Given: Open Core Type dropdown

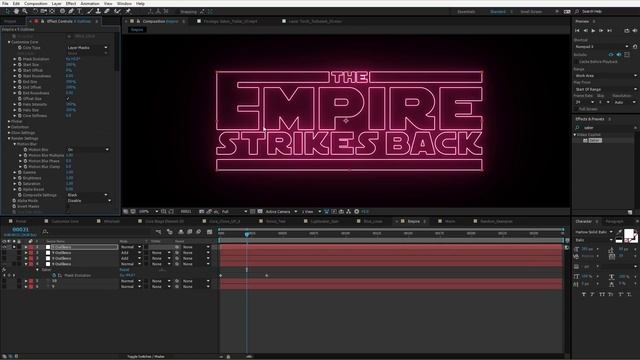Looking at the screenshot, I should 87,48.
